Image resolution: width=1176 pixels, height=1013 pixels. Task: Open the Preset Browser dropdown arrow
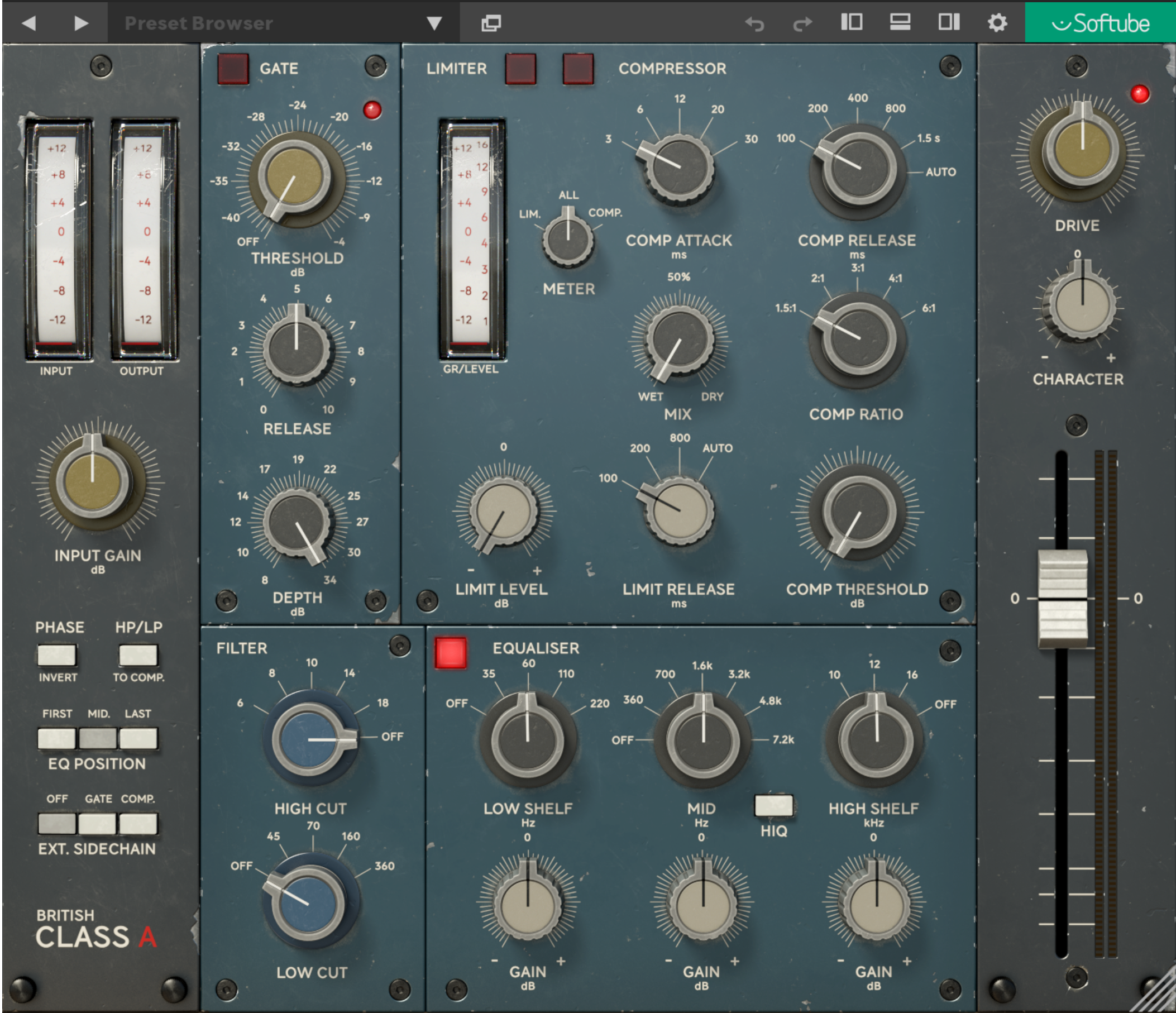point(434,23)
